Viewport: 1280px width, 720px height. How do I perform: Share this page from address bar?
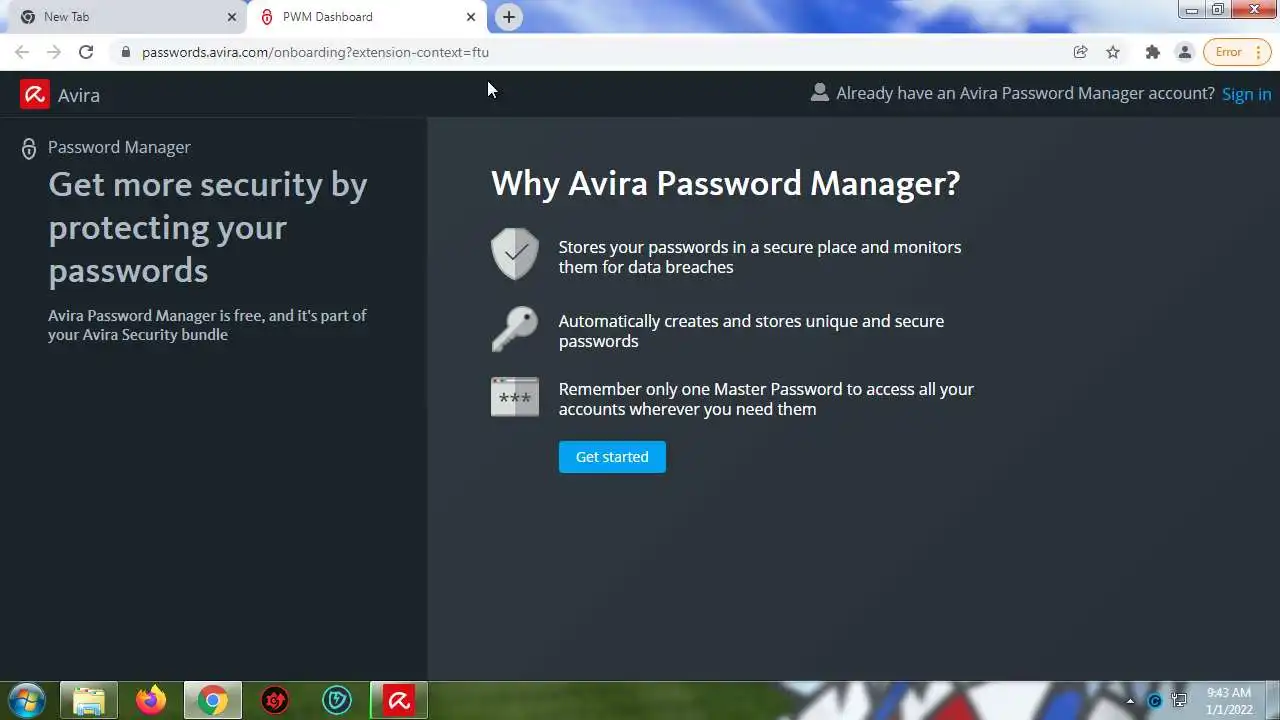point(1080,52)
